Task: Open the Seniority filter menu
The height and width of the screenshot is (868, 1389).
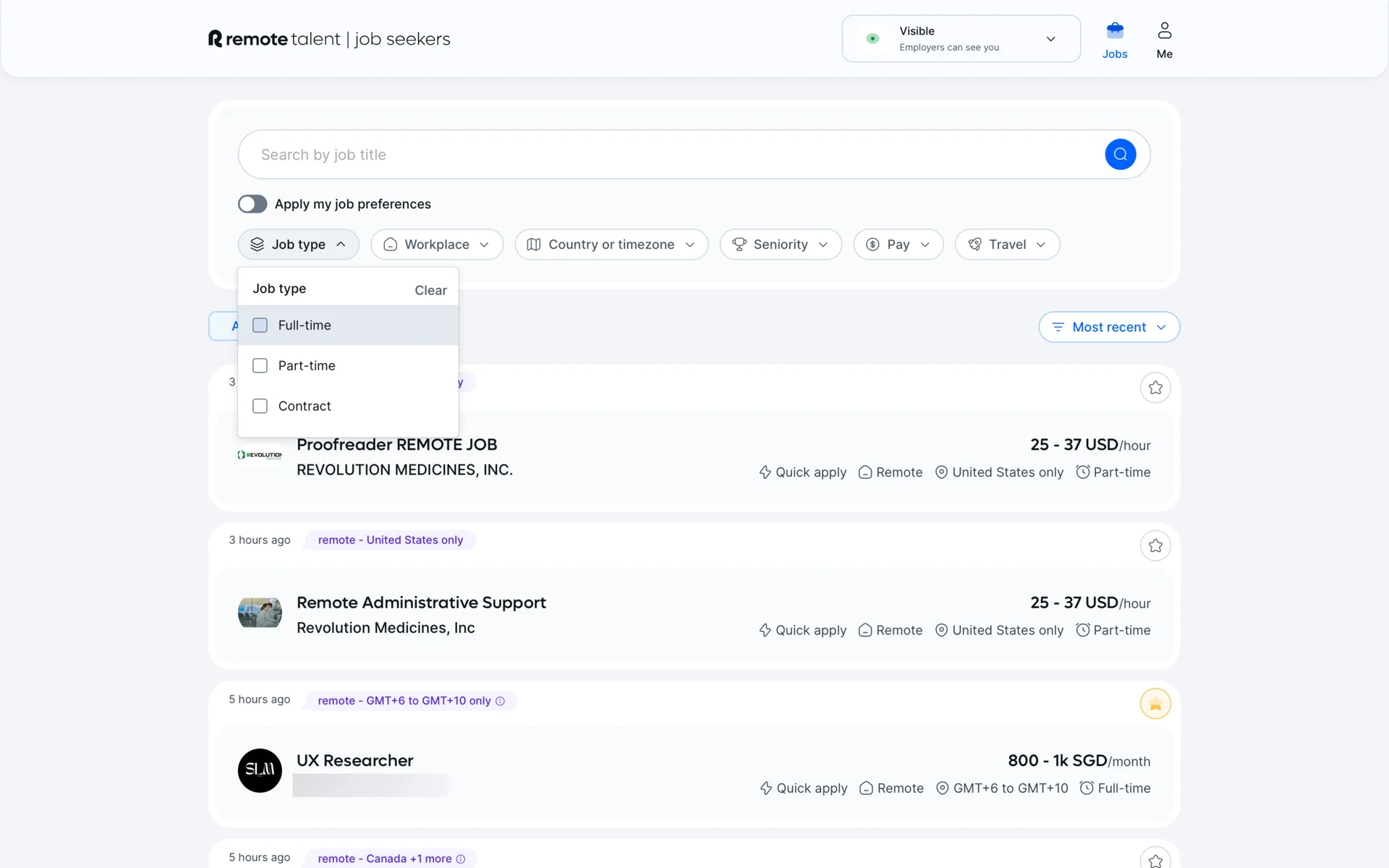Action: [780, 244]
